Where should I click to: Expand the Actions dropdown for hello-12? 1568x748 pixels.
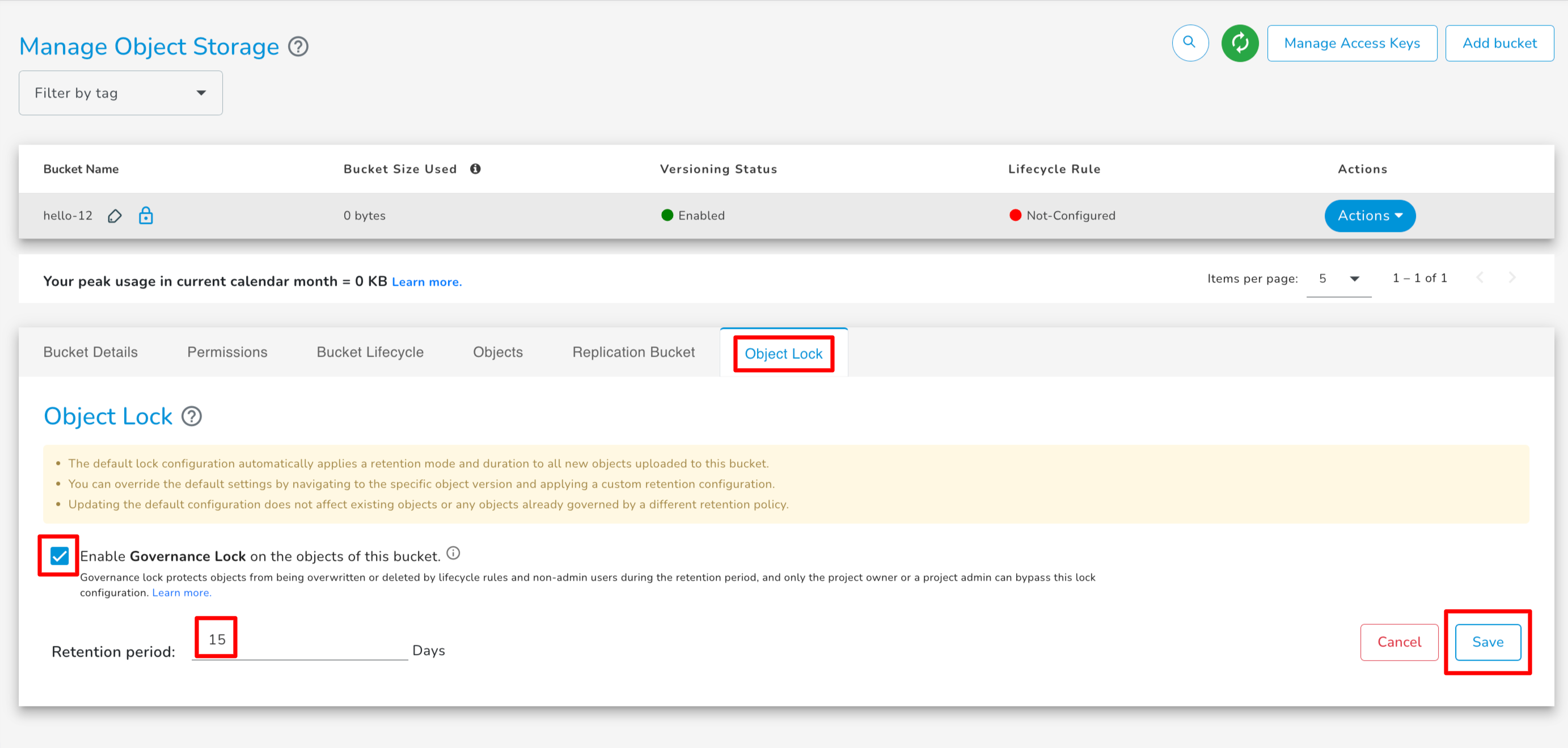click(1369, 215)
